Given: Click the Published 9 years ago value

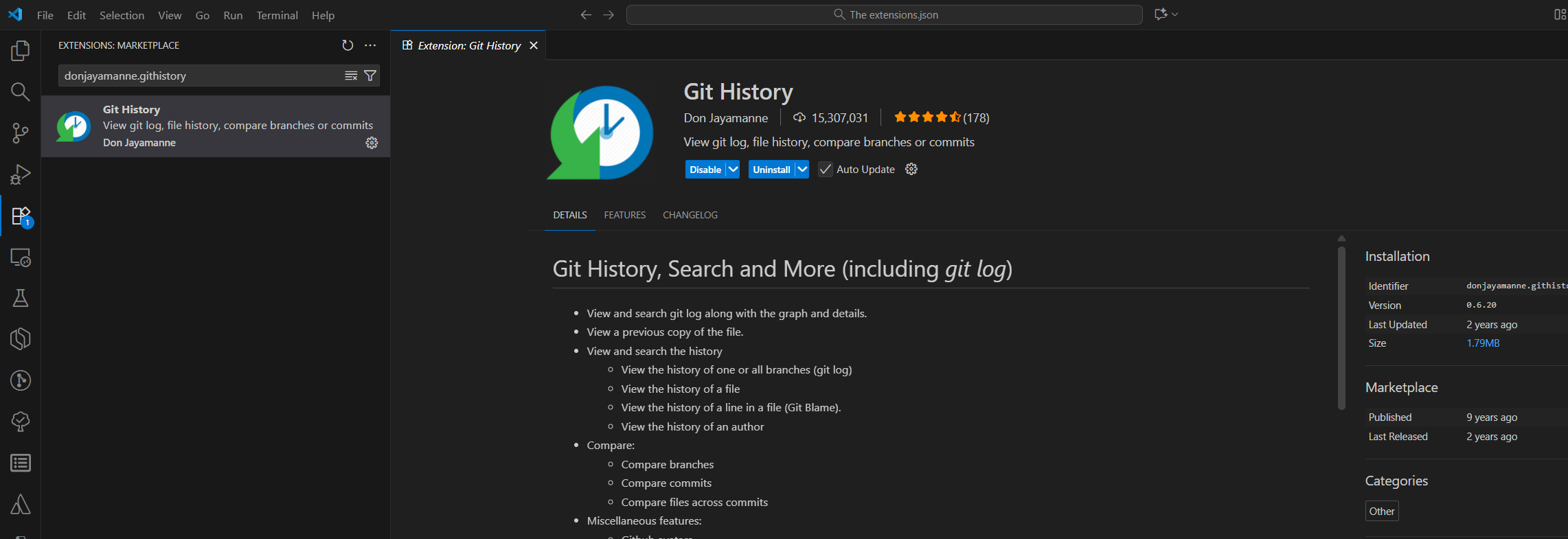Looking at the screenshot, I should 1492,417.
